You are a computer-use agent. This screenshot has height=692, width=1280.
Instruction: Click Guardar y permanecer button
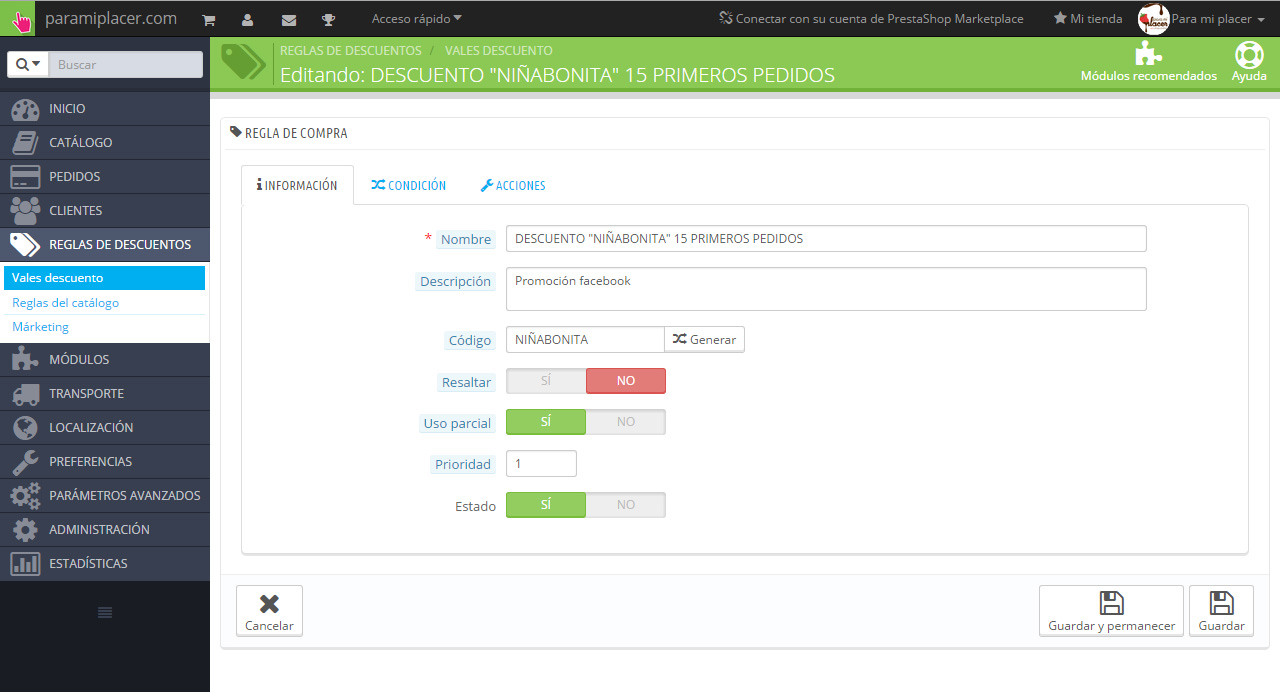coord(1111,611)
